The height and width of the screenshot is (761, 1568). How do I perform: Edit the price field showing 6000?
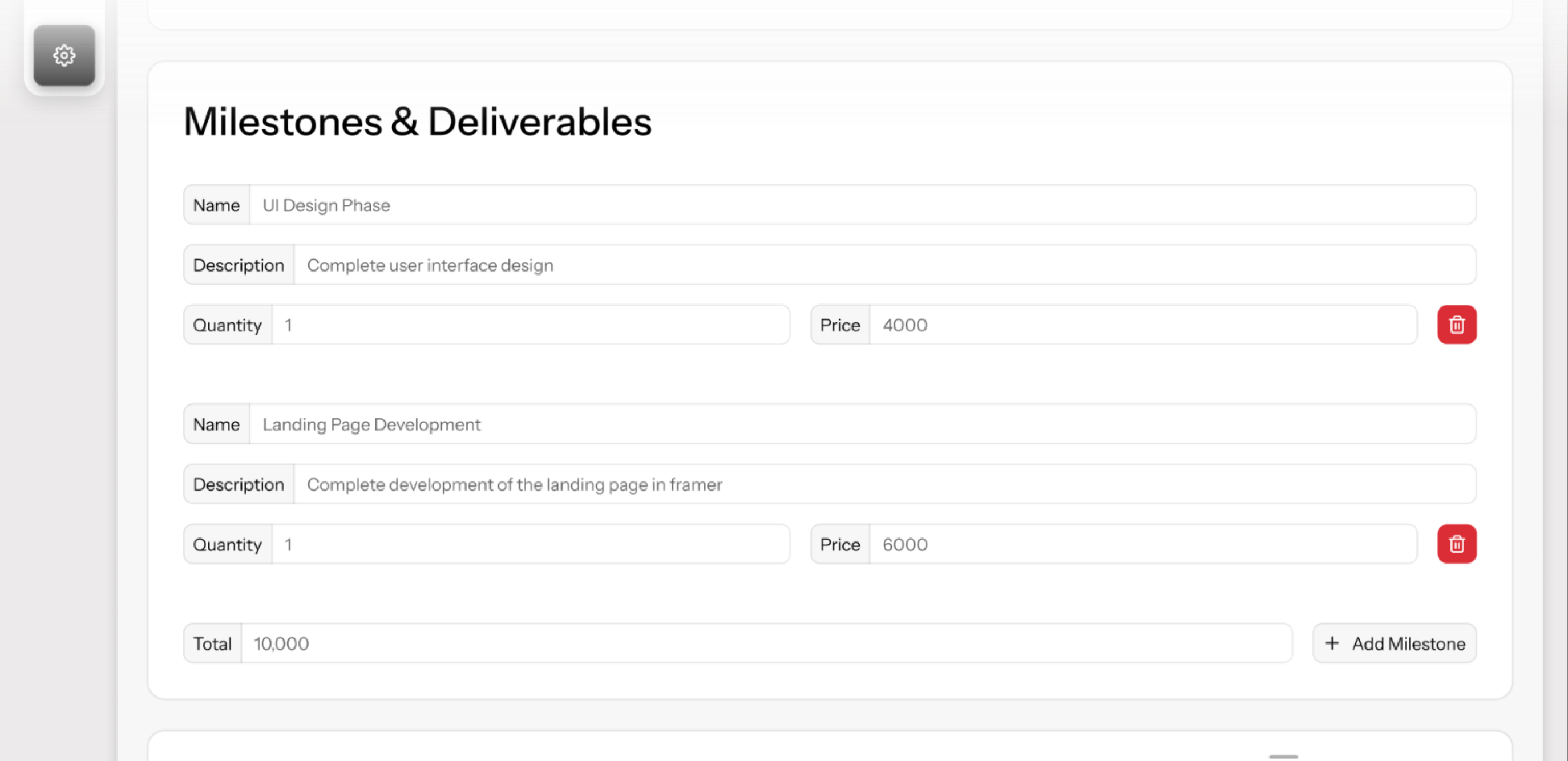pyautogui.click(x=1143, y=544)
